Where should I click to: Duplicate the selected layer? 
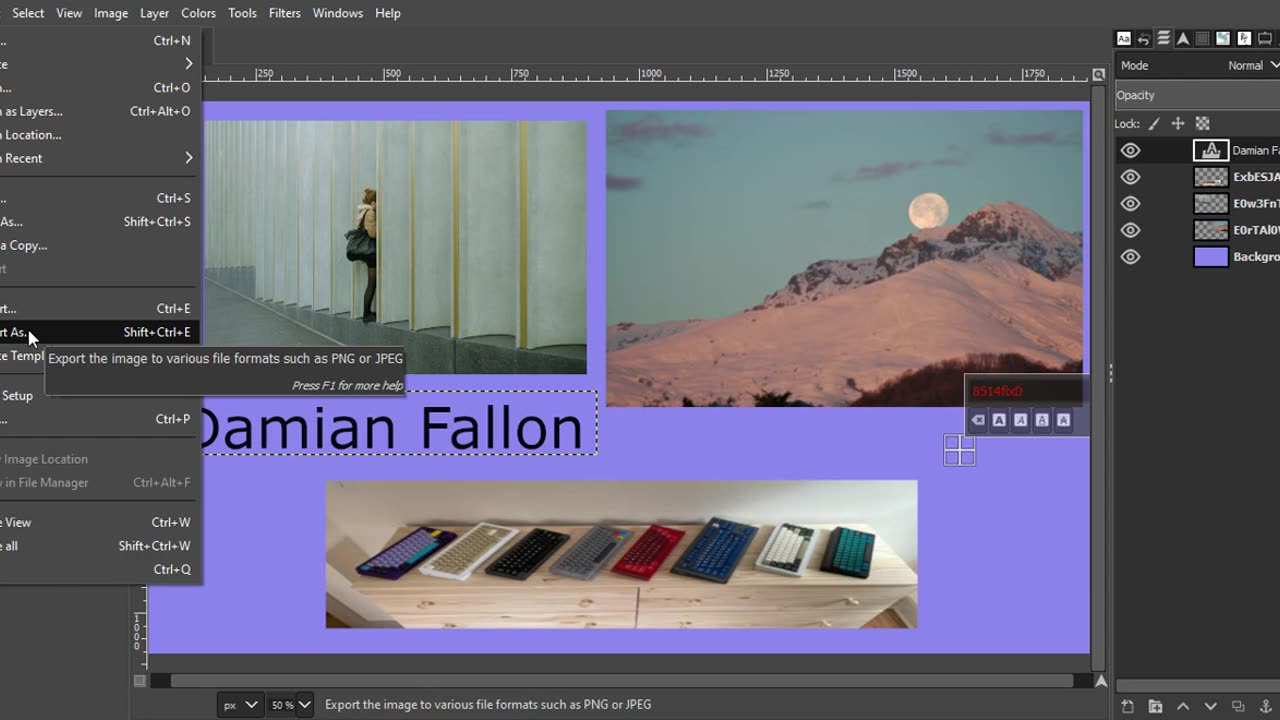coord(1238,706)
